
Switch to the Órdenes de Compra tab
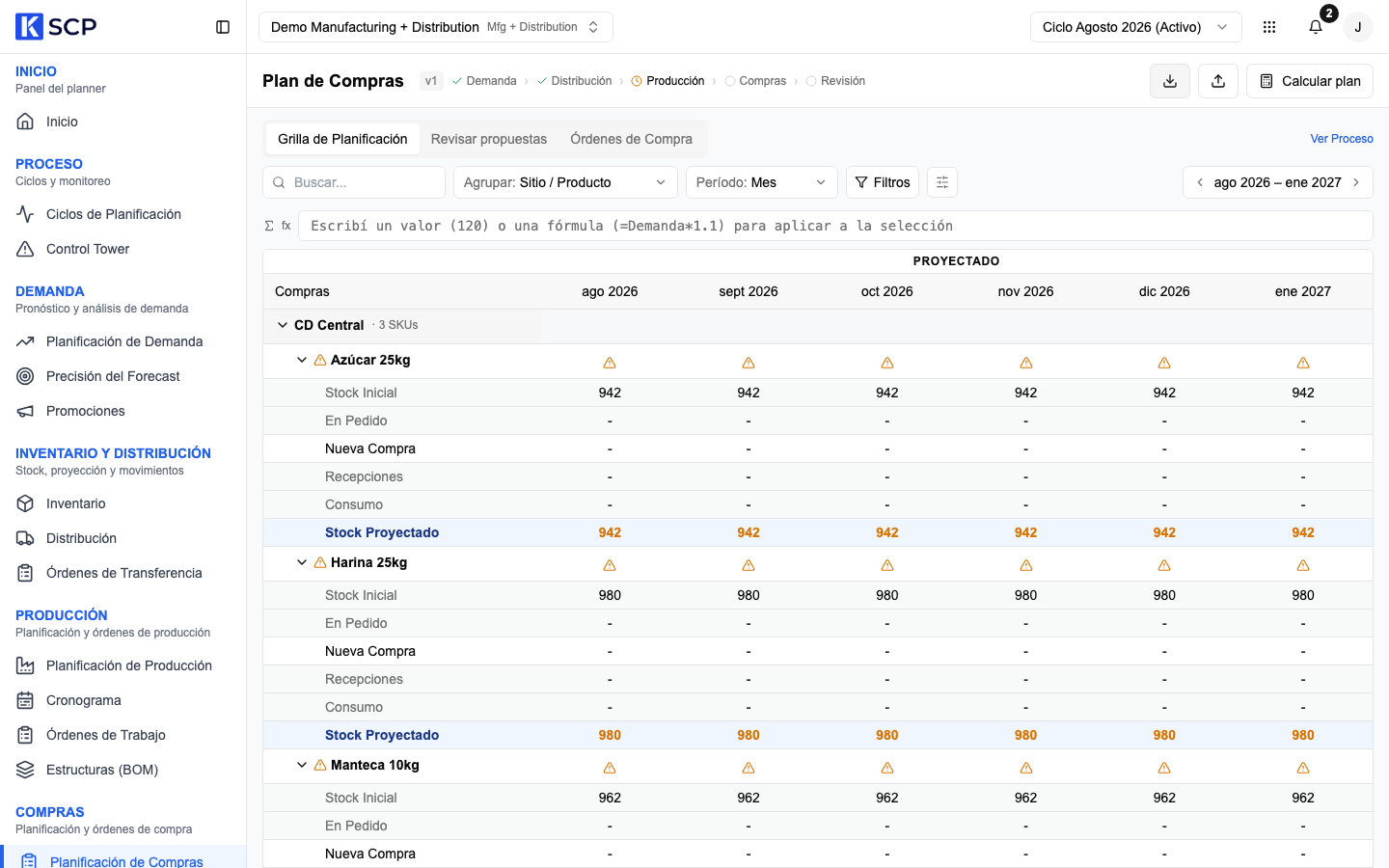pyautogui.click(x=631, y=139)
